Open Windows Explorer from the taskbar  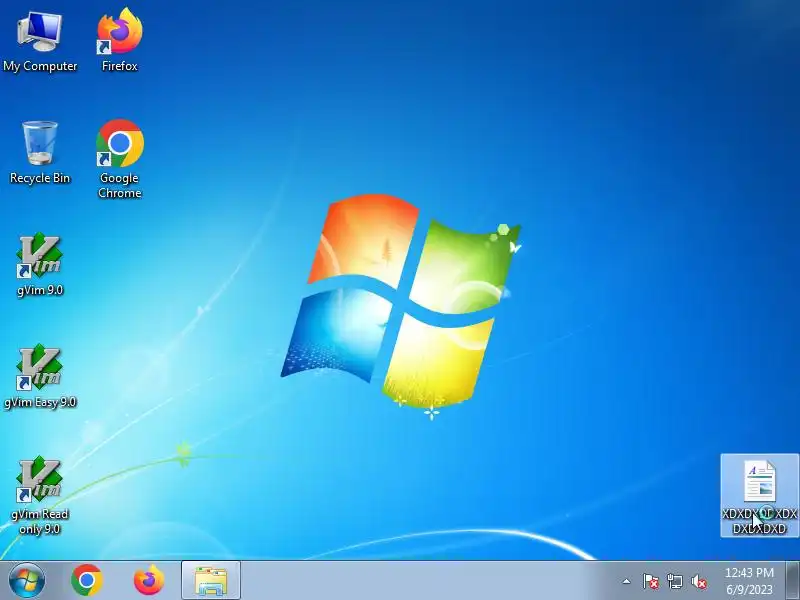pyautogui.click(x=211, y=581)
